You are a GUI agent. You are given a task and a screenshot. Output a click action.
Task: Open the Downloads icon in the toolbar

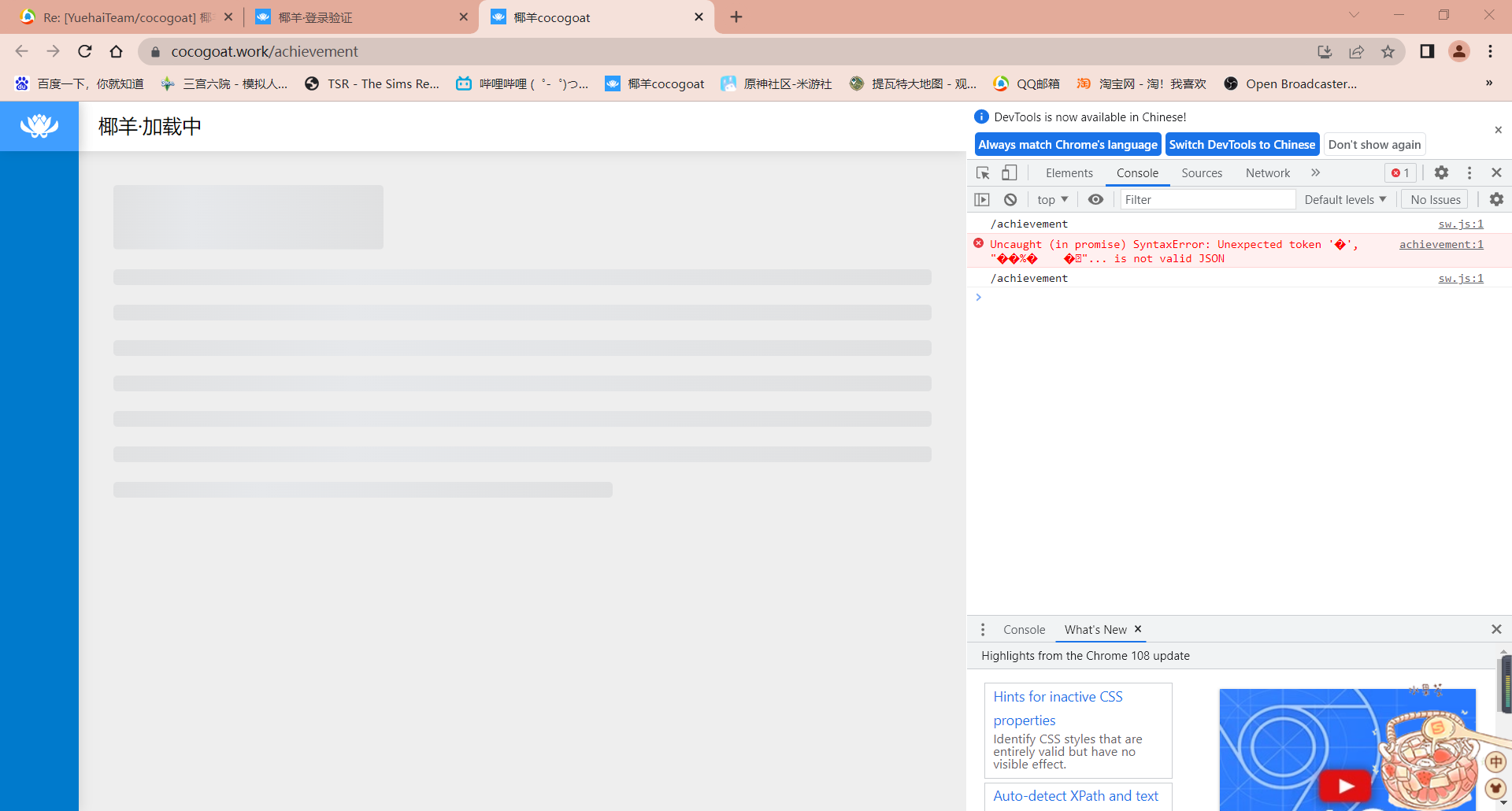pyautogui.click(x=1325, y=51)
